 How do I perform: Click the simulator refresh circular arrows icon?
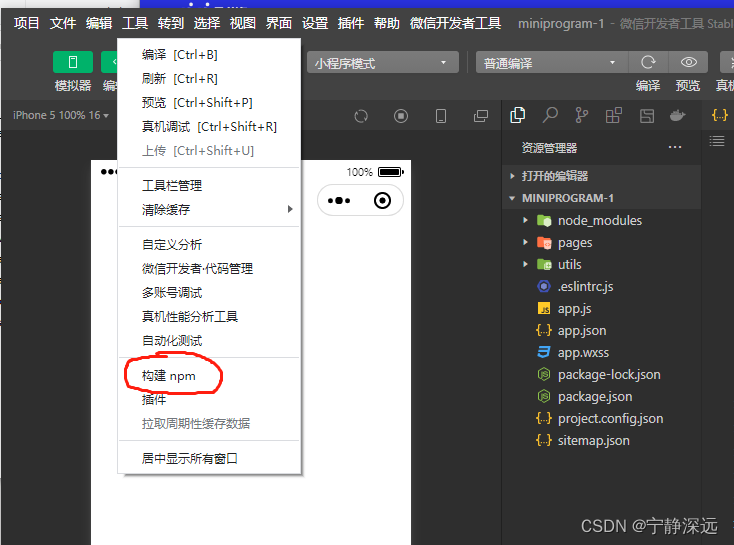361,116
